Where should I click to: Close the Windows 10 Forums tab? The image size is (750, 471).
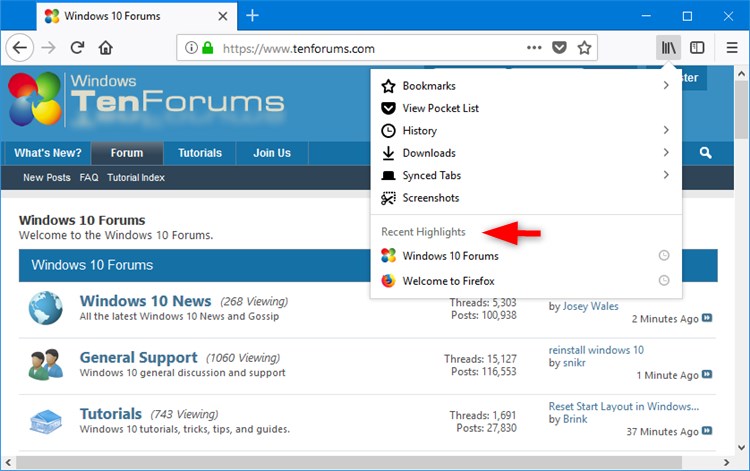[x=222, y=16]
